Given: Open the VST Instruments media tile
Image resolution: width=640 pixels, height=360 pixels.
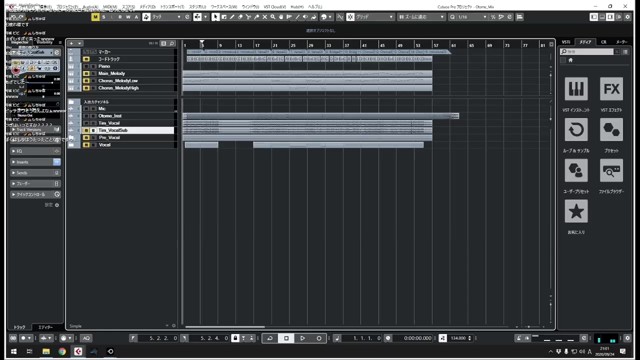Looking at the screenshot, I should [x=576, y=89].
